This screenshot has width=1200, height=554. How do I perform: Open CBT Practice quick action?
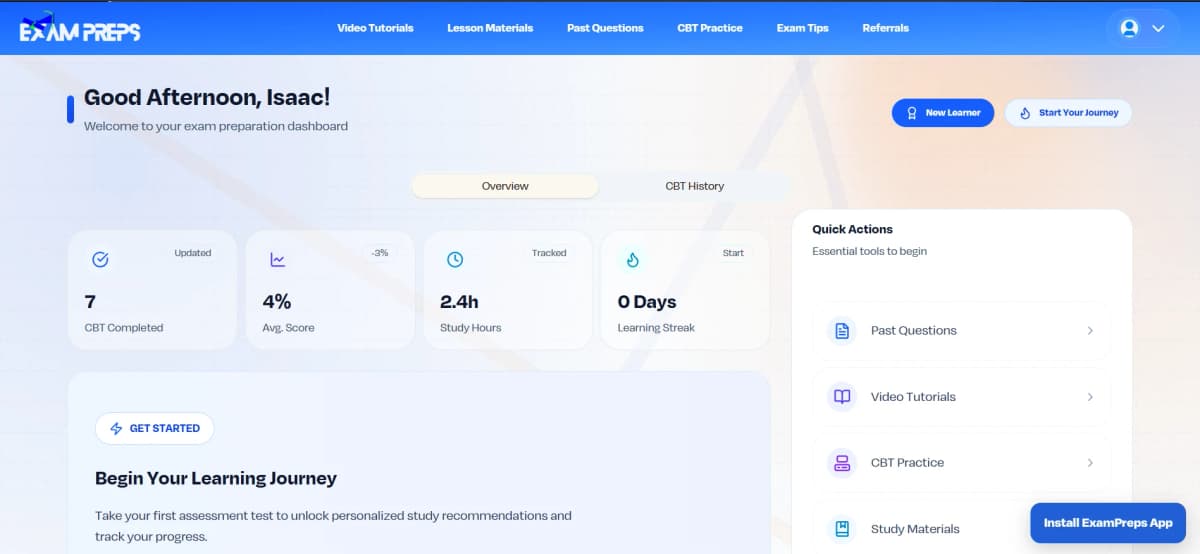coord(961,463)
